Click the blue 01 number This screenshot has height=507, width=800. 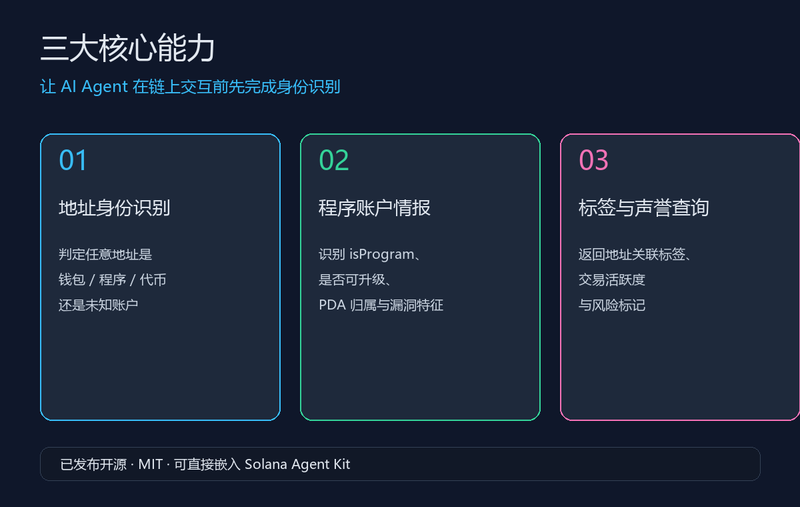(73, 160)
